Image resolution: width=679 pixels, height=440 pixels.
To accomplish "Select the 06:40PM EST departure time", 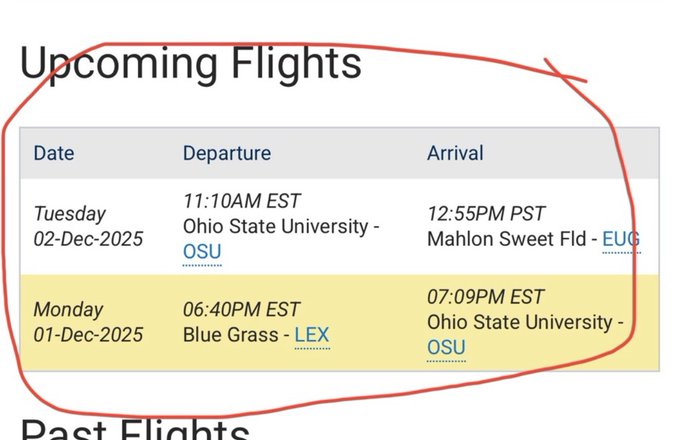I will [x=242, y=310].
